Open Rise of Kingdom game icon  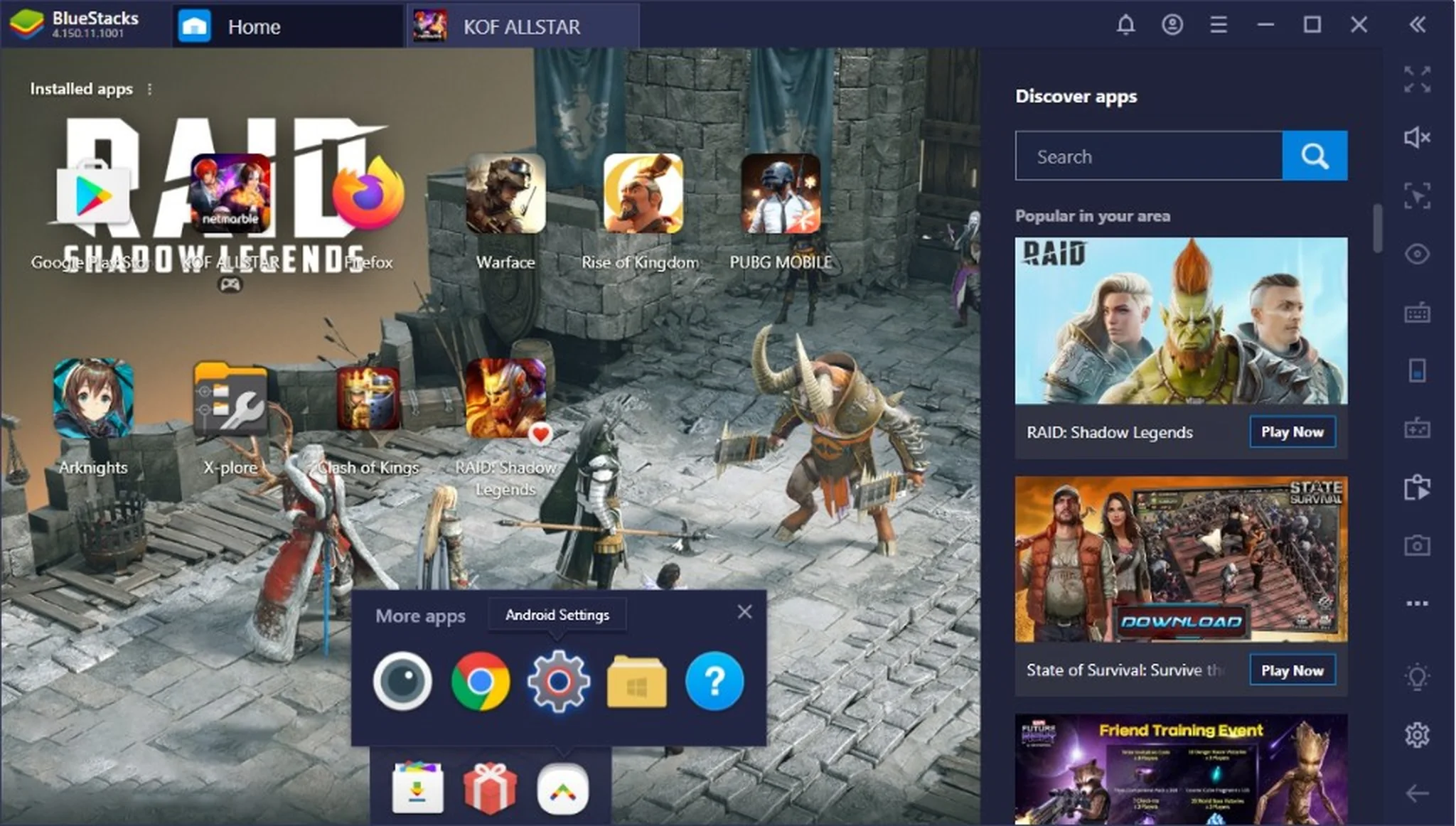(643, 194)
